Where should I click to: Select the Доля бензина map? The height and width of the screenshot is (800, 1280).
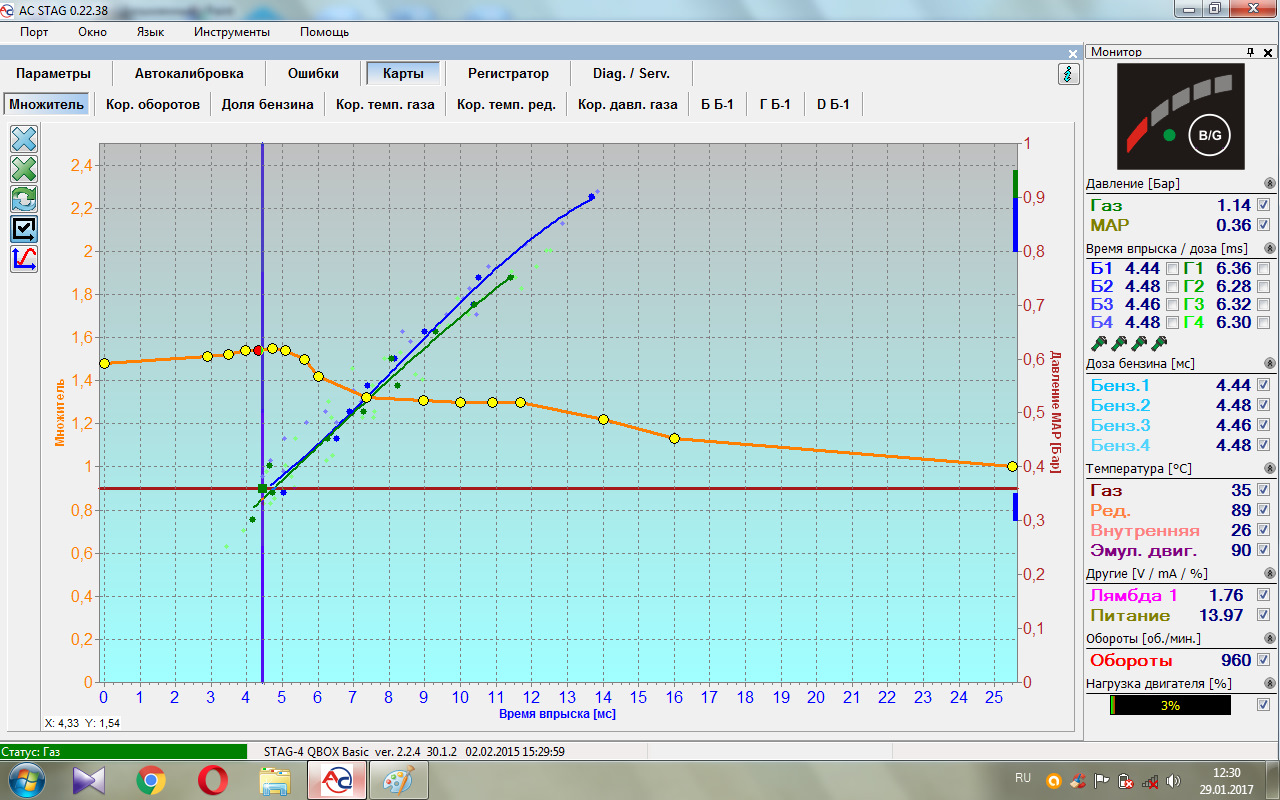[267, 104]
